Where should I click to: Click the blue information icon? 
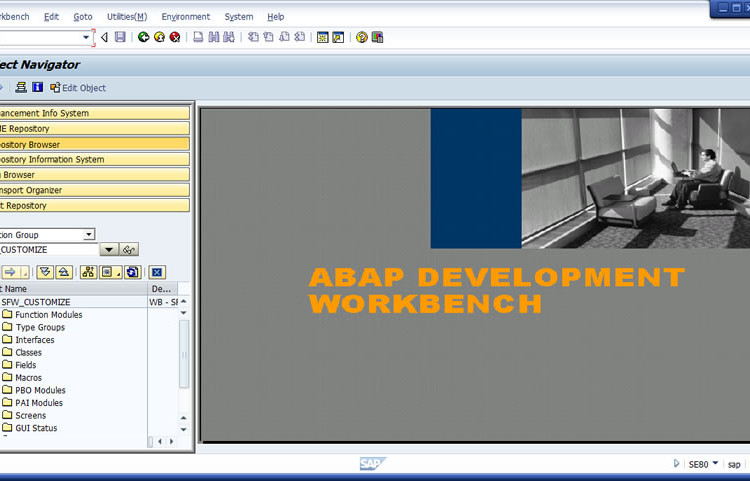coord(37,87)
